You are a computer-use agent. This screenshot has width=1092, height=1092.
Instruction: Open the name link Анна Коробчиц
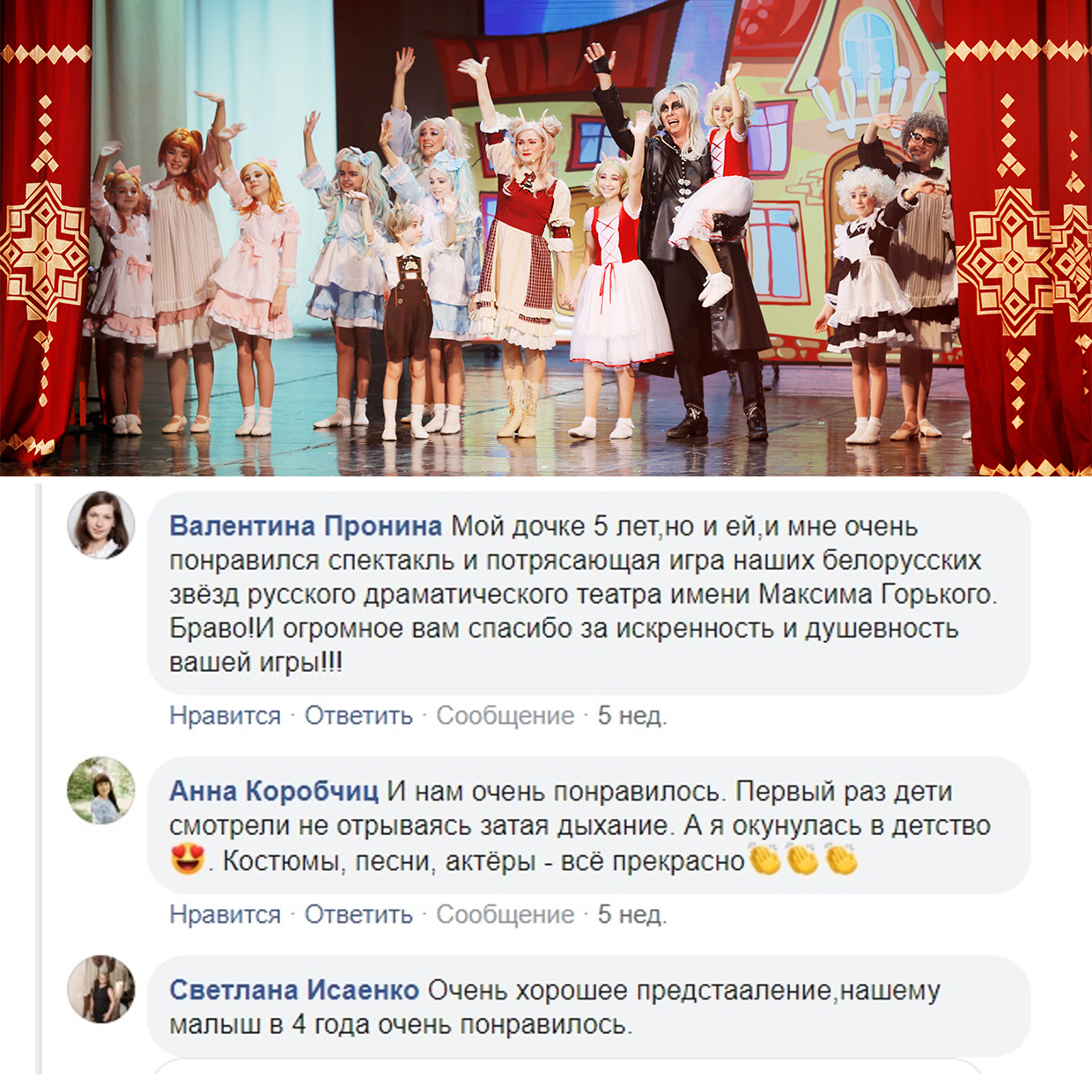(x=274, y=791)
